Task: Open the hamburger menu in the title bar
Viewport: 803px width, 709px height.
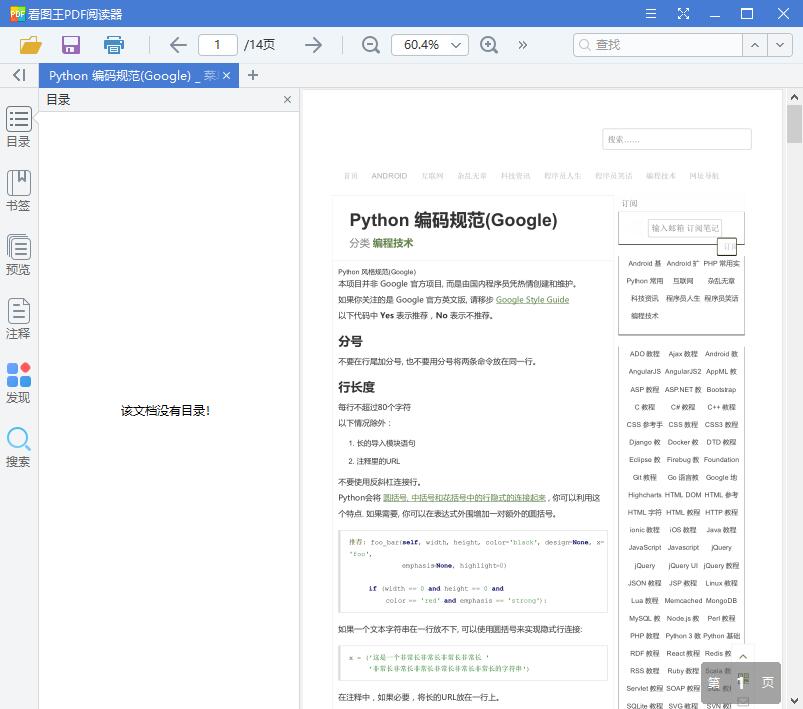Action: pos(651,14)
